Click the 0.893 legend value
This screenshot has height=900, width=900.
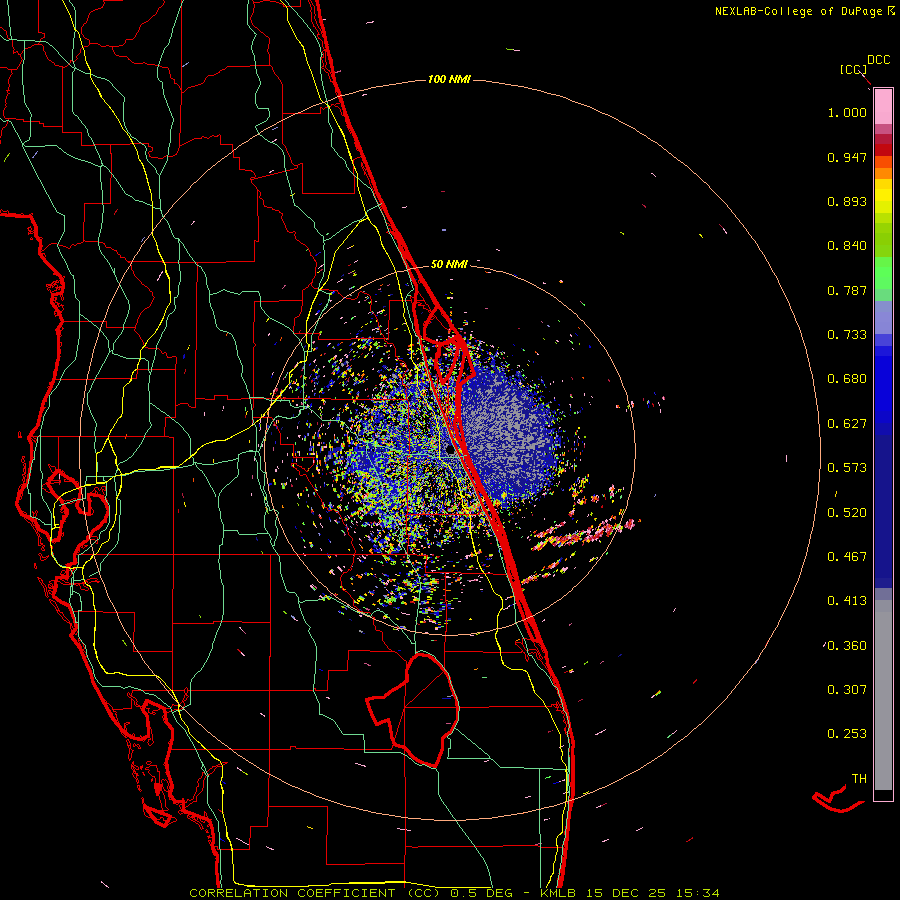pyautogui.click(x=847, y=201)
